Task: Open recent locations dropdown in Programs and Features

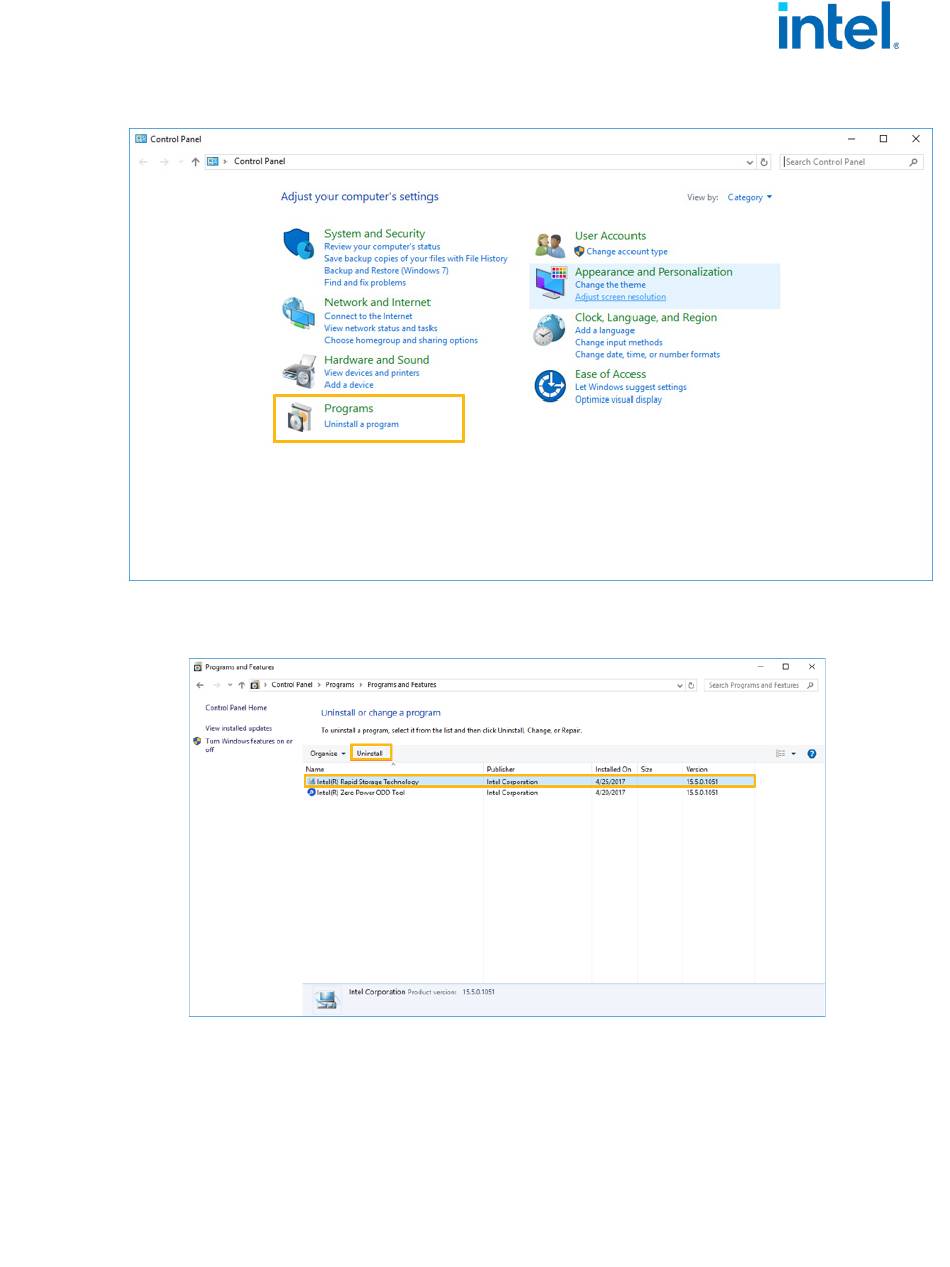Action: pyautogui.click(x=230, y=685)
